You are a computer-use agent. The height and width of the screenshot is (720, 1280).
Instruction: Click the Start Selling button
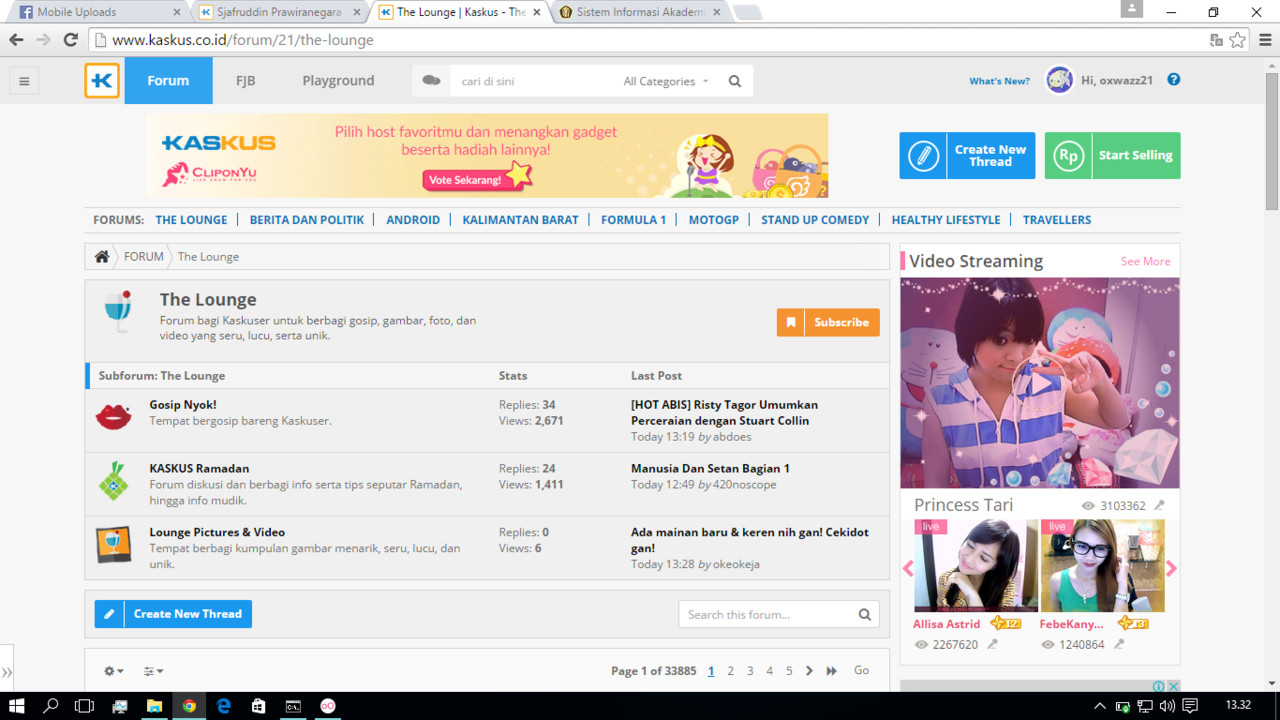1112,156
